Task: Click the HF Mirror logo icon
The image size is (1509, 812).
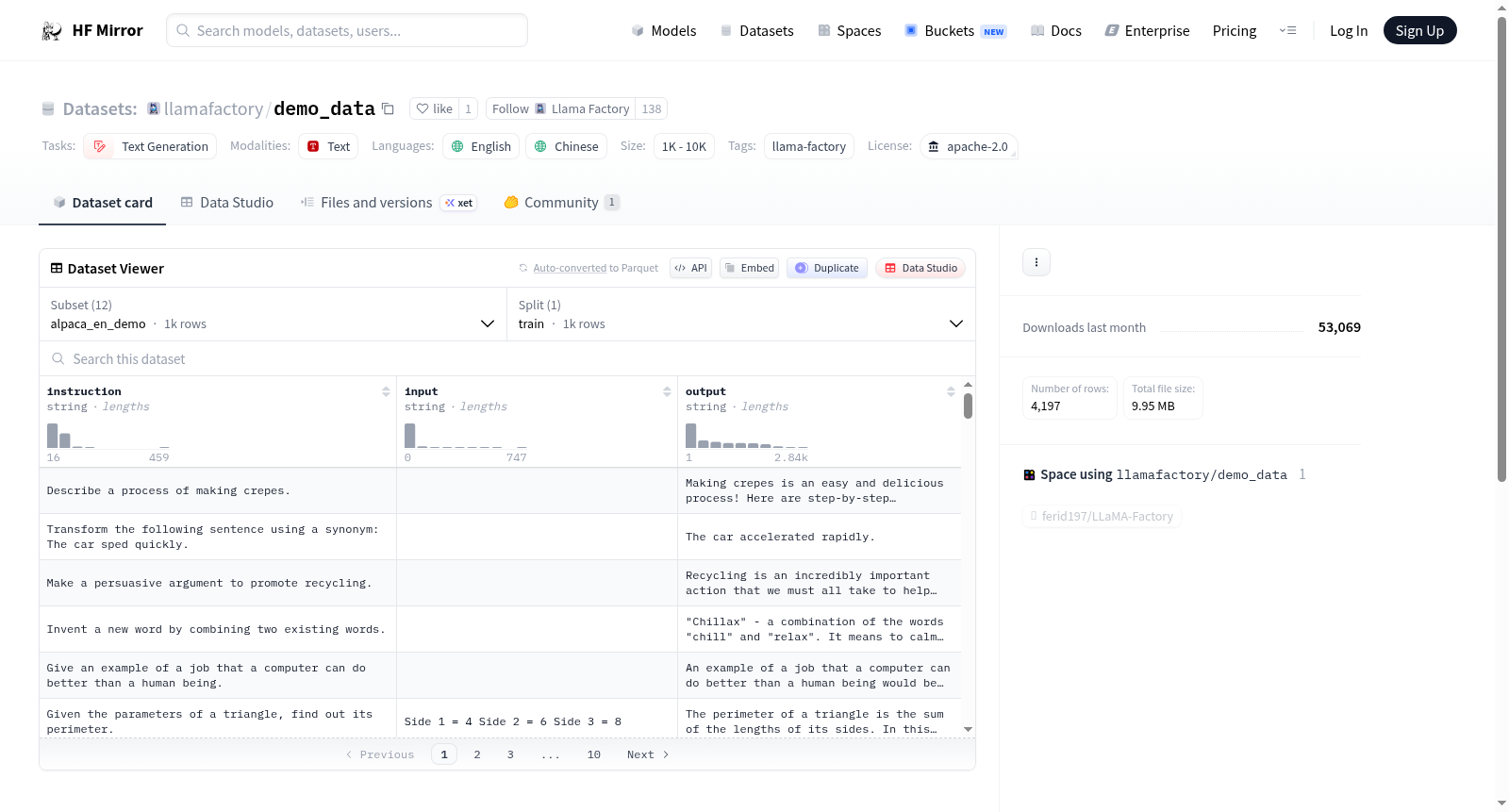Action: point(52,31)
